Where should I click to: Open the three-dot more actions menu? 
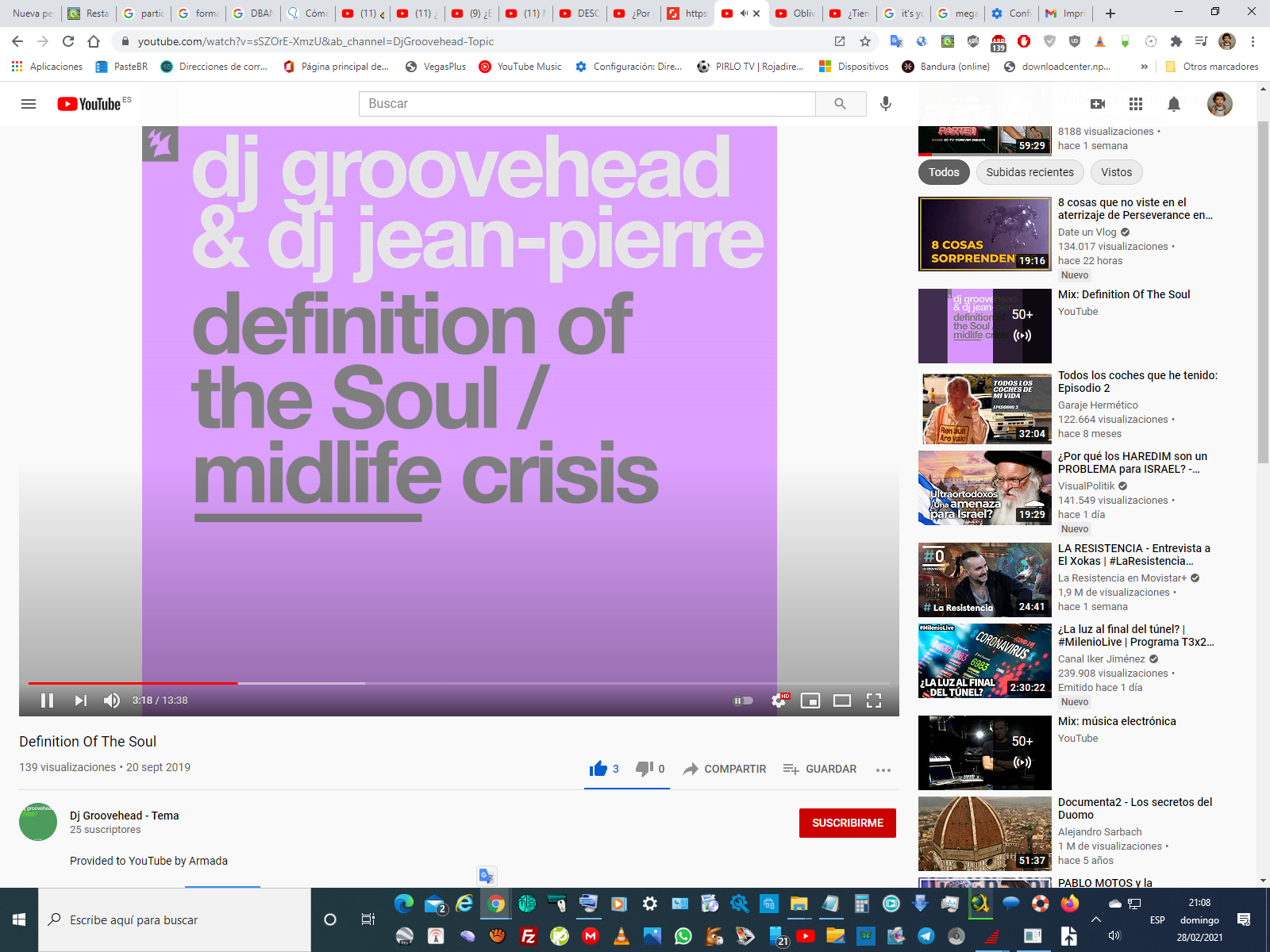[x=883, y=770]
